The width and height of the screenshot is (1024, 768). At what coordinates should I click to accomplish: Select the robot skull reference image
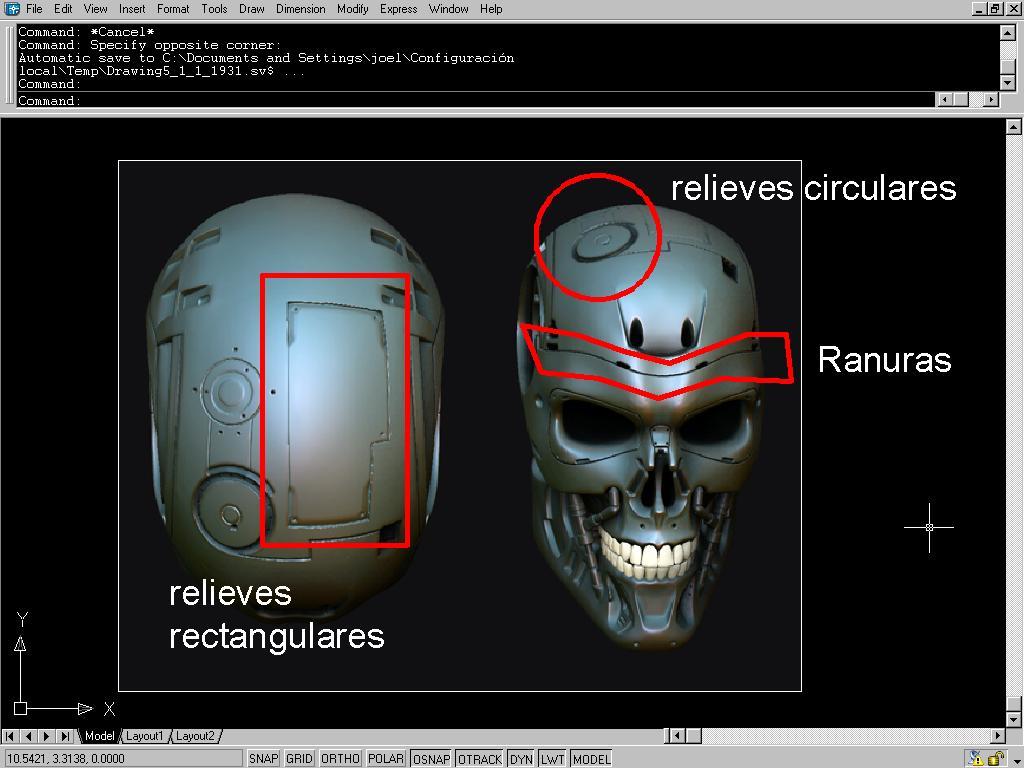pos(460,425)
